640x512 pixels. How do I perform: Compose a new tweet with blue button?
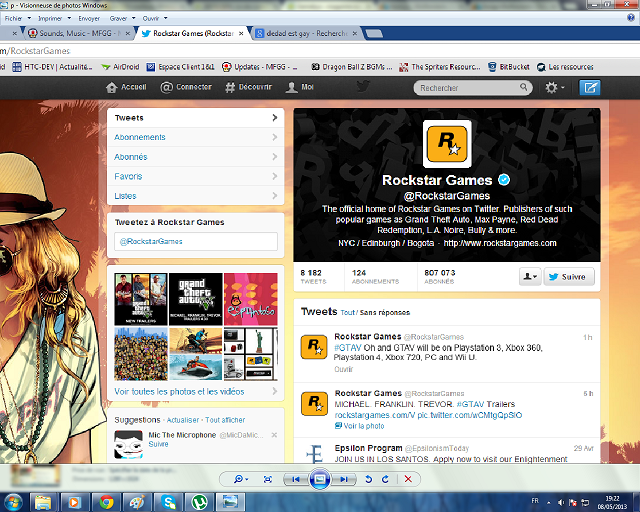tap(590, 87)
